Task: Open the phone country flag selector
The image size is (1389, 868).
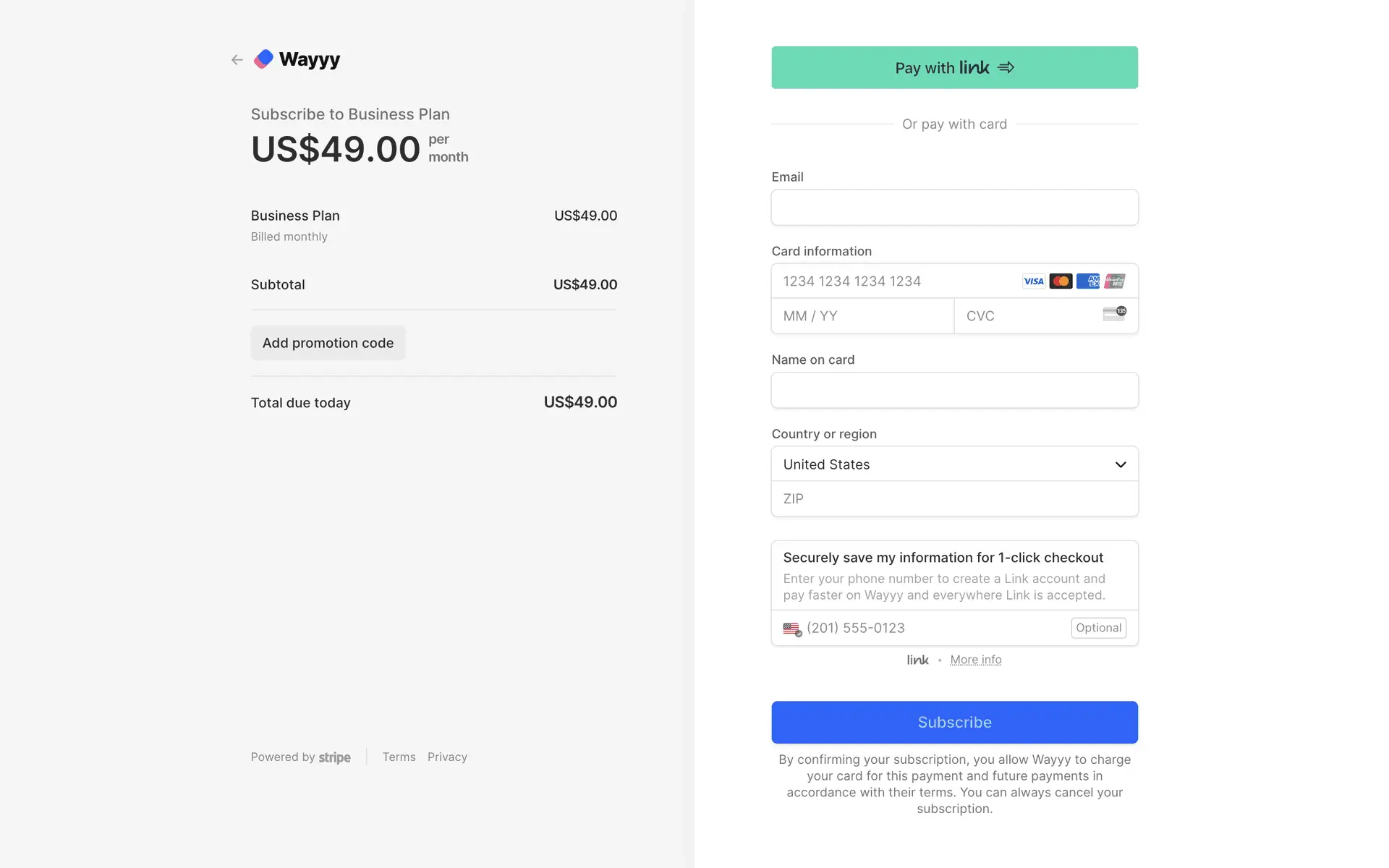Action: pos(792,629)
